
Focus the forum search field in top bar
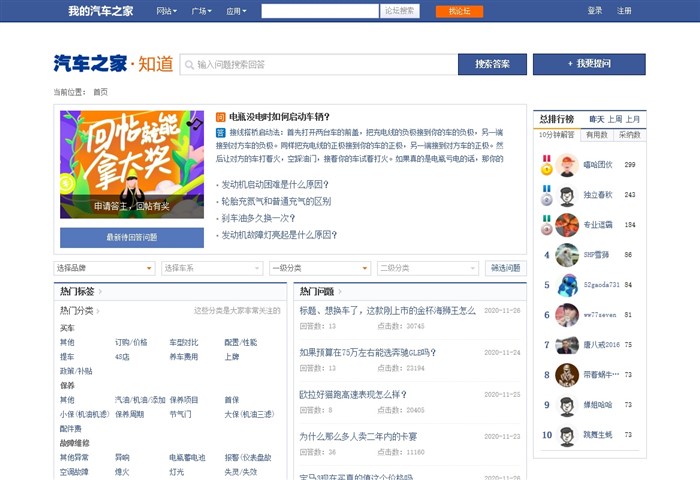320,11
